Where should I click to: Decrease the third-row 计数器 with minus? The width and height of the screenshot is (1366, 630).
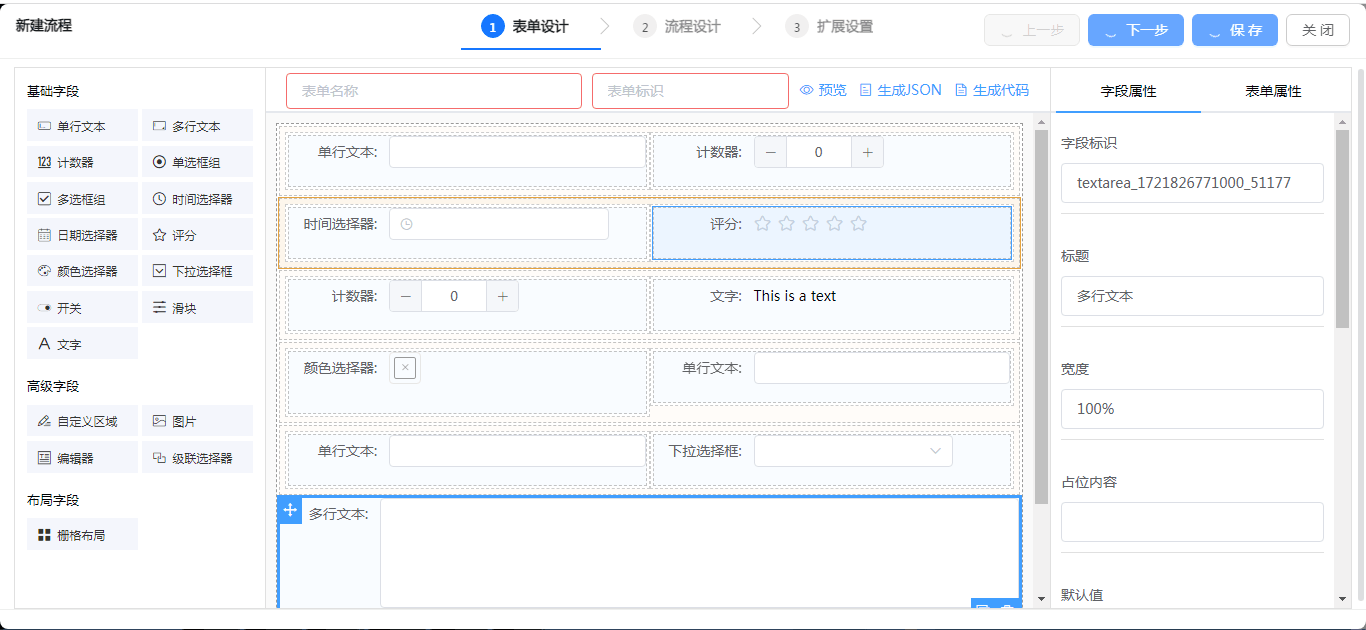coord(405,296)
